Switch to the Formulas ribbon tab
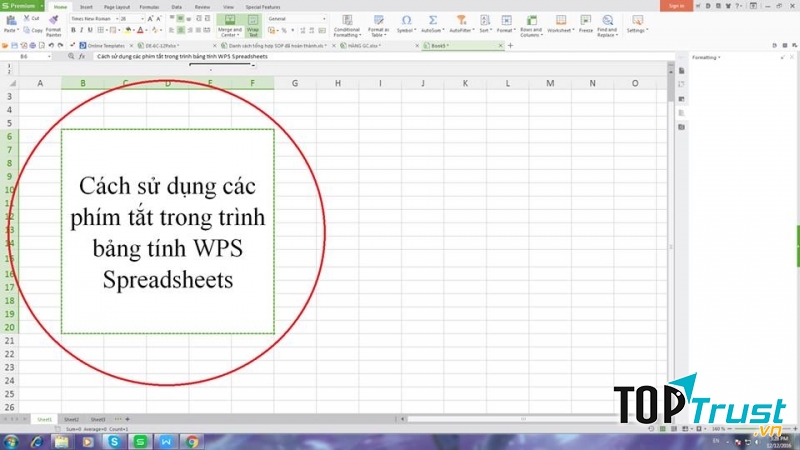This screenshot has width=800, height=450. [x=149, y=7]
